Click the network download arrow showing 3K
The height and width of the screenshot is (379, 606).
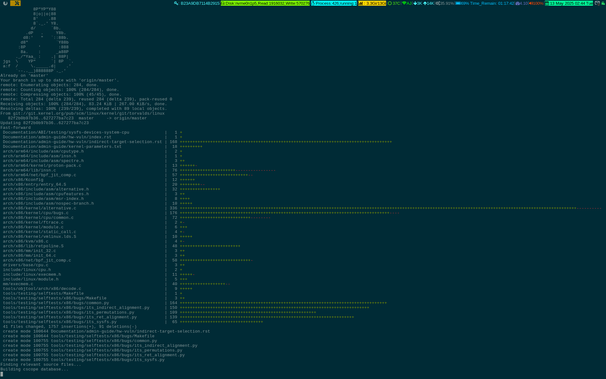pyautogui.click(x=415, y=3)
